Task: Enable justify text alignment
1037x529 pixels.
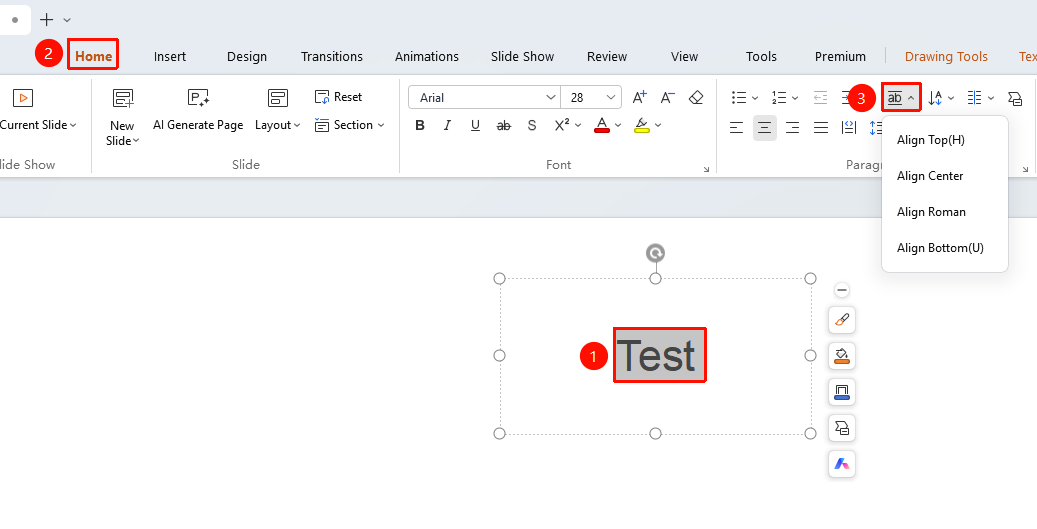Action: tap(821, 127)
